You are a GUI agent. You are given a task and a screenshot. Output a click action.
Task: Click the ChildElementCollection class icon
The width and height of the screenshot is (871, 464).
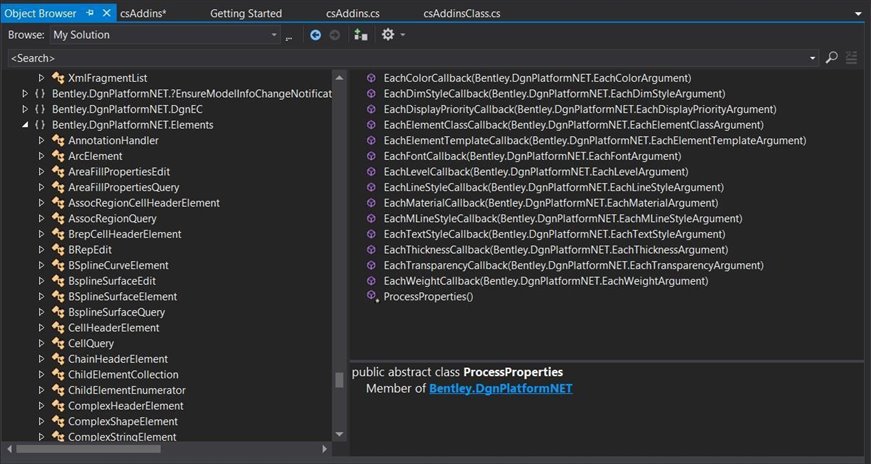coord(58,374)
